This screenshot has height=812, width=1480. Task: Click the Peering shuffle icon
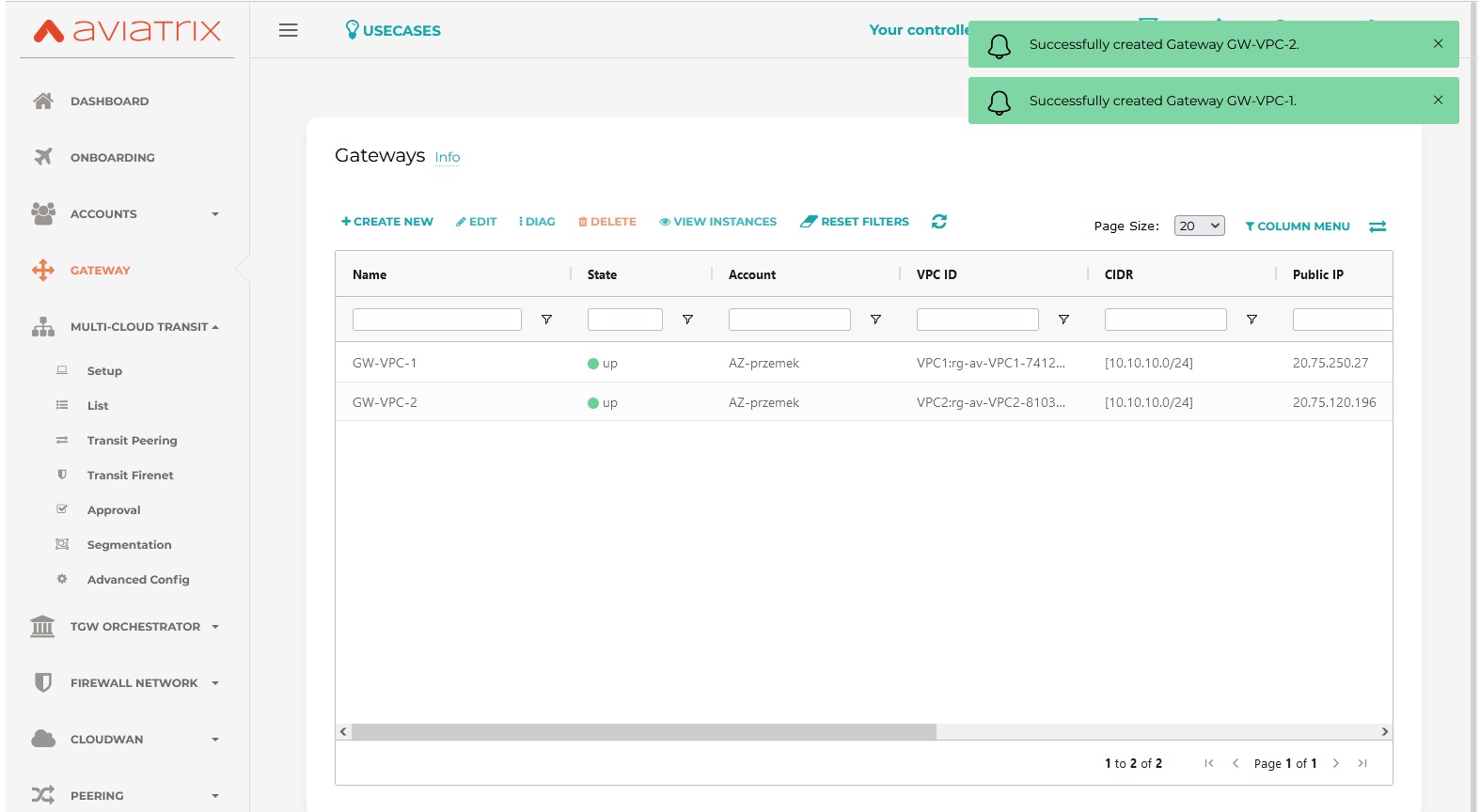coord(43,795)
